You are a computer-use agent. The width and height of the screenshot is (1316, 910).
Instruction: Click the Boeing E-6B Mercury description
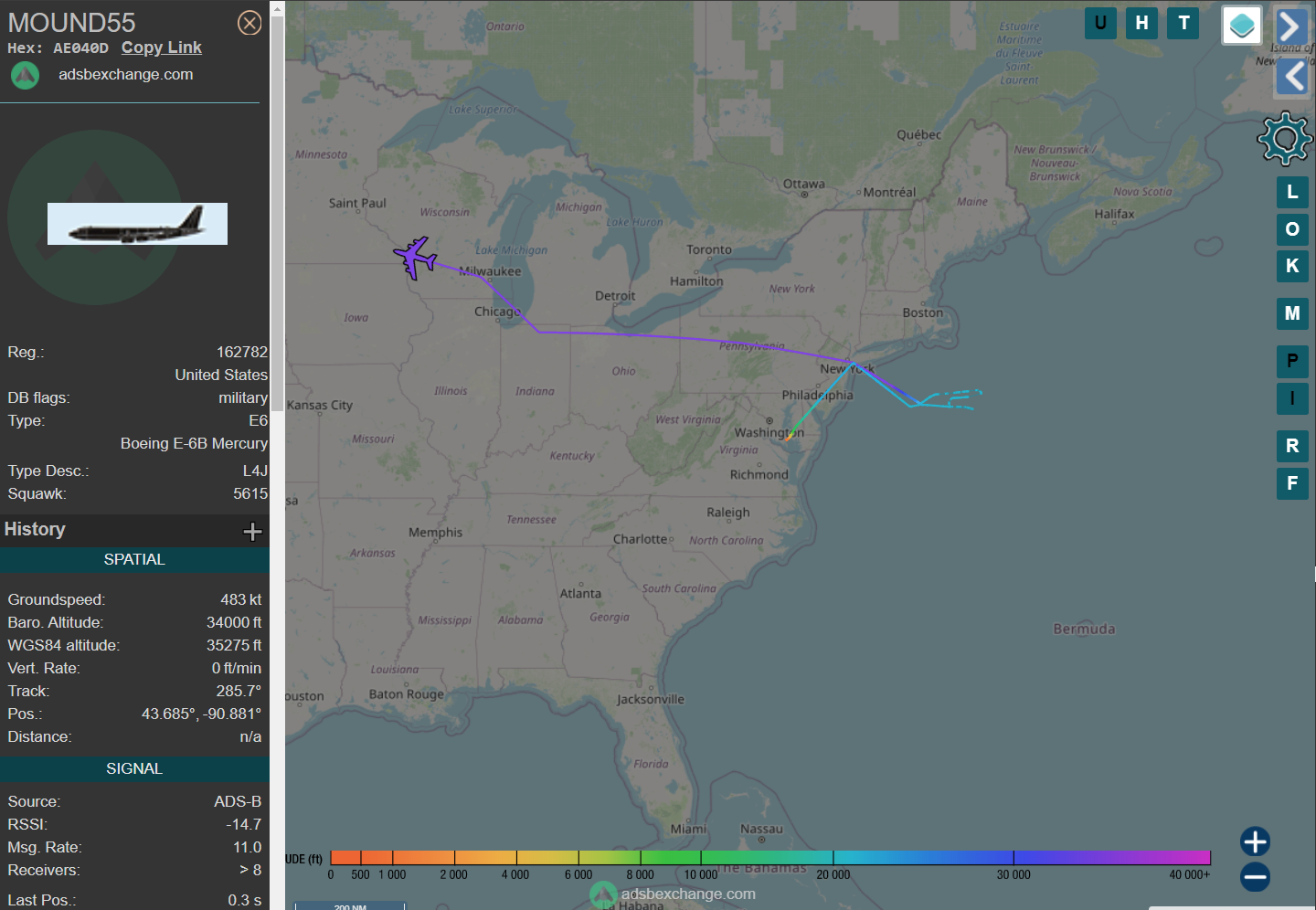point(194,443)
